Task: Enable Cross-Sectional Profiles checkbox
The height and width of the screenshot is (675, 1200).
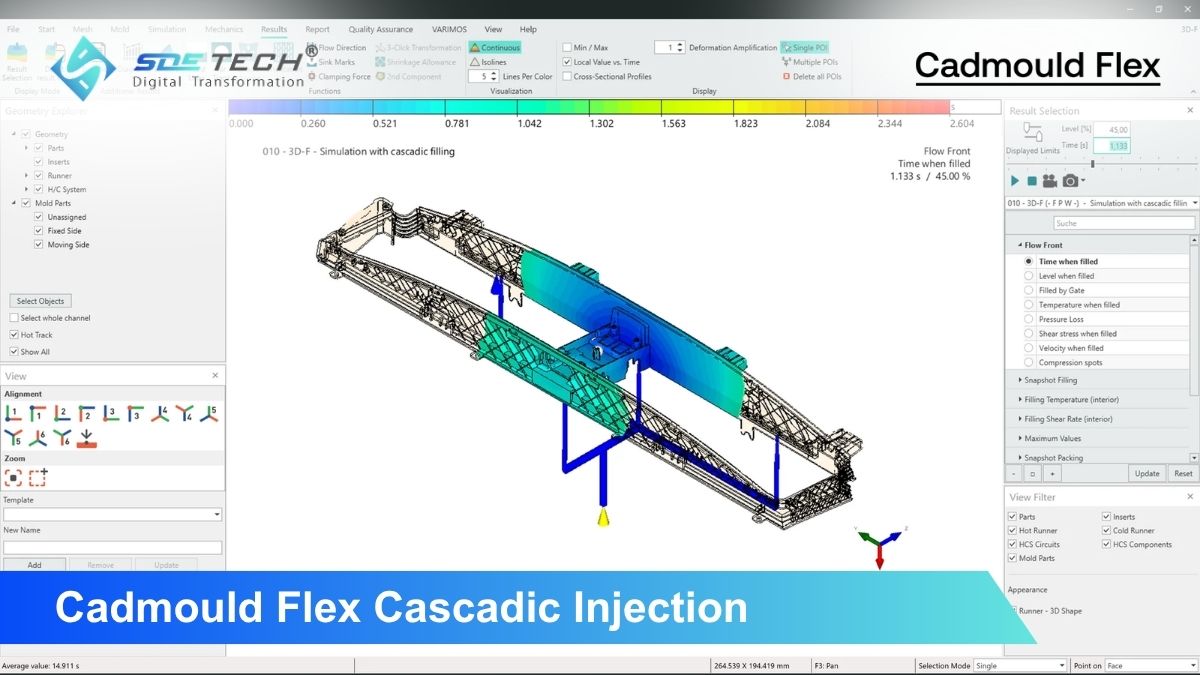Action: [x=567, y=76]
